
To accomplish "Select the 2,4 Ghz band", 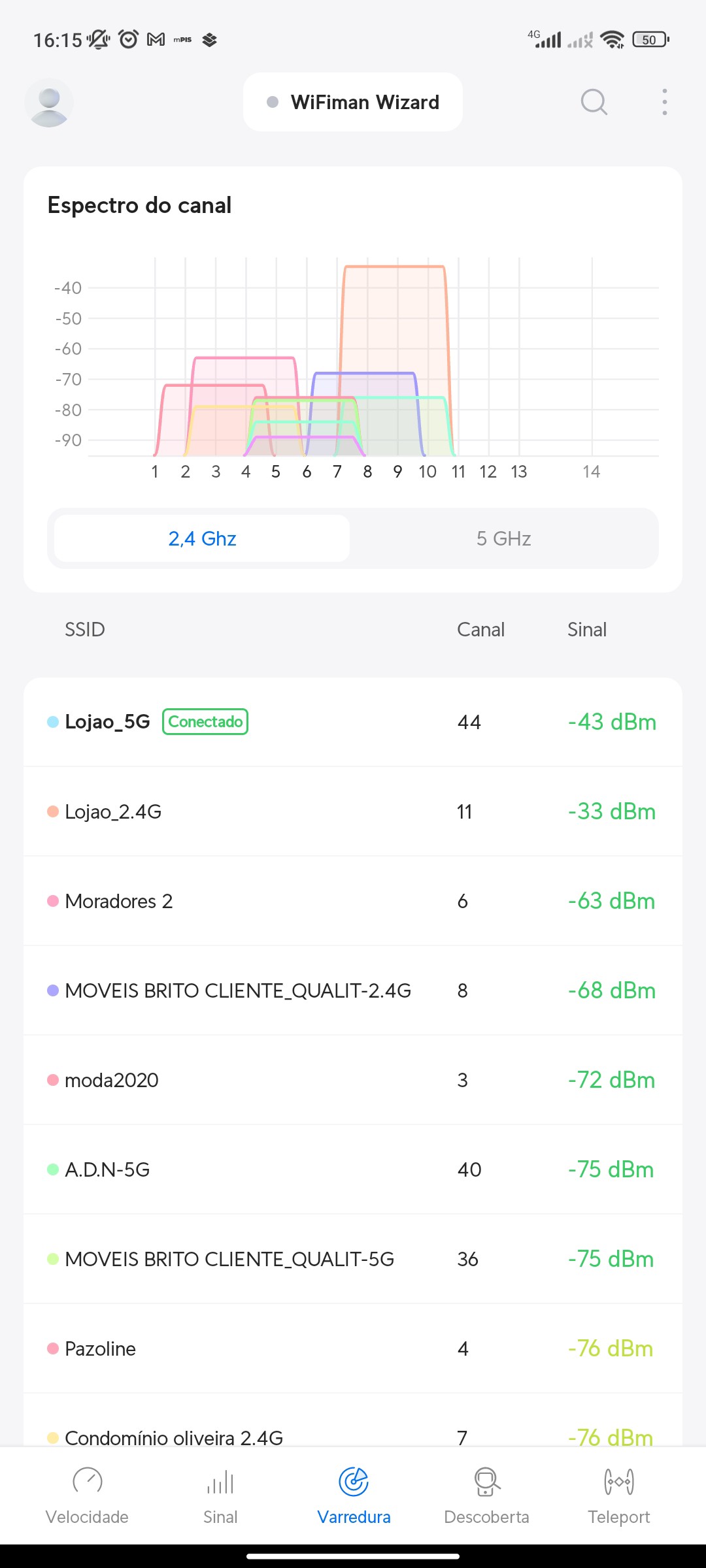I will 202,538.
